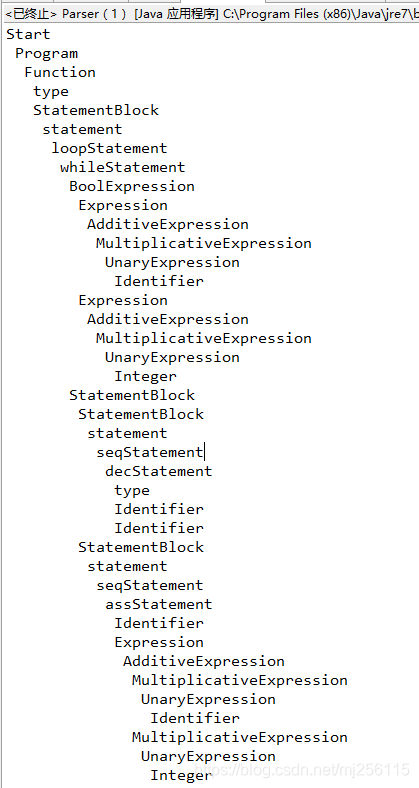
Task: Click the Start root line in console
Action: point(28,35)
